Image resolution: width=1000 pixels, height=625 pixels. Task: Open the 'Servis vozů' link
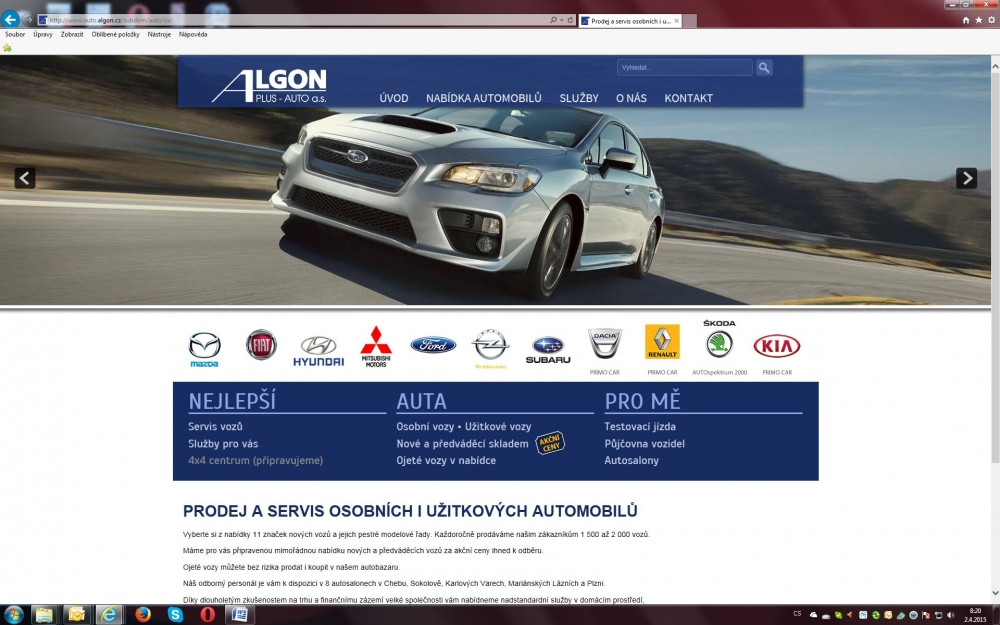(x=215, y=427)
